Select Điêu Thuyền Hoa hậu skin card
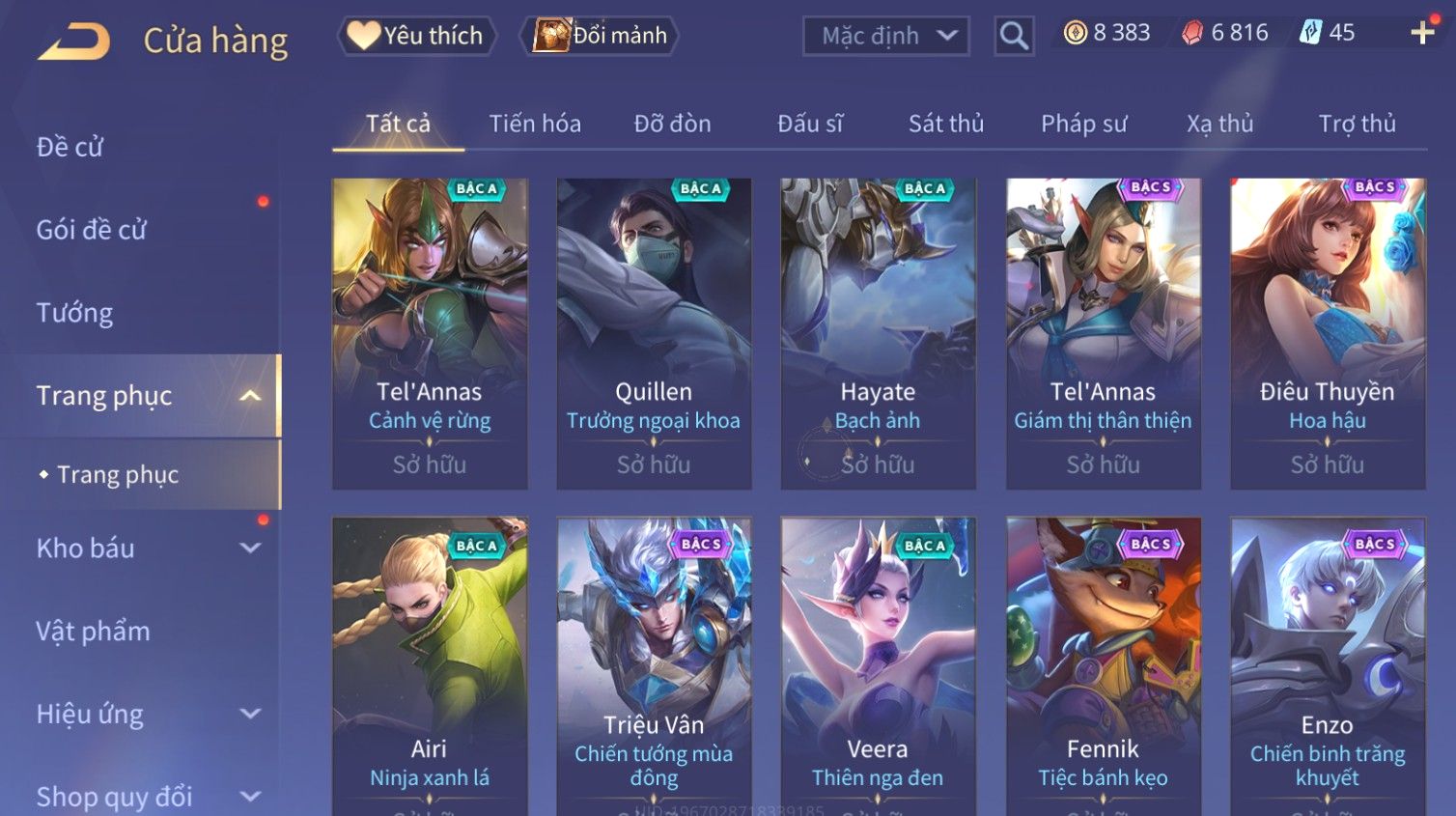The image size is (1456, 816). click(1328, 333)
